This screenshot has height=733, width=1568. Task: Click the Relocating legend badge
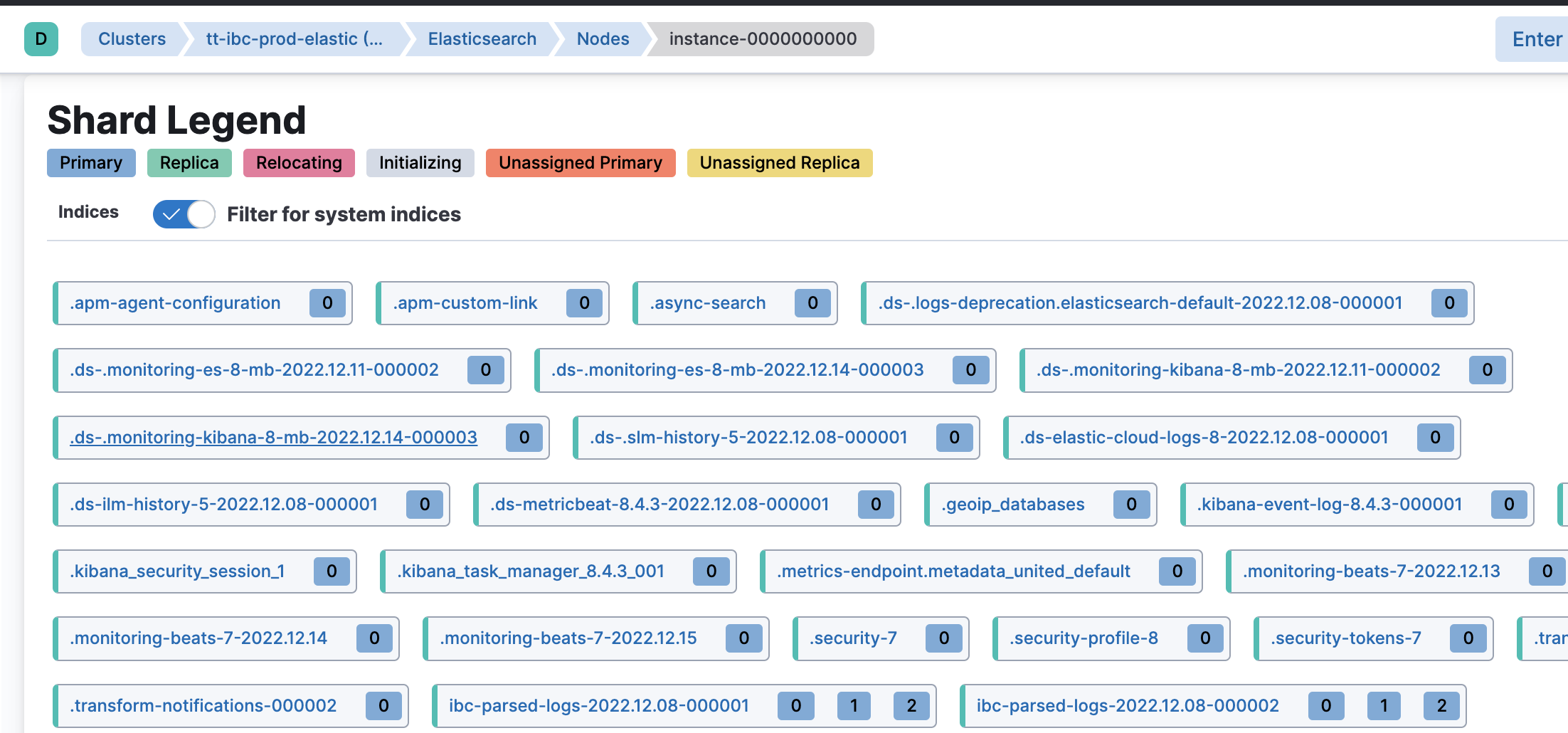point(299,163)
